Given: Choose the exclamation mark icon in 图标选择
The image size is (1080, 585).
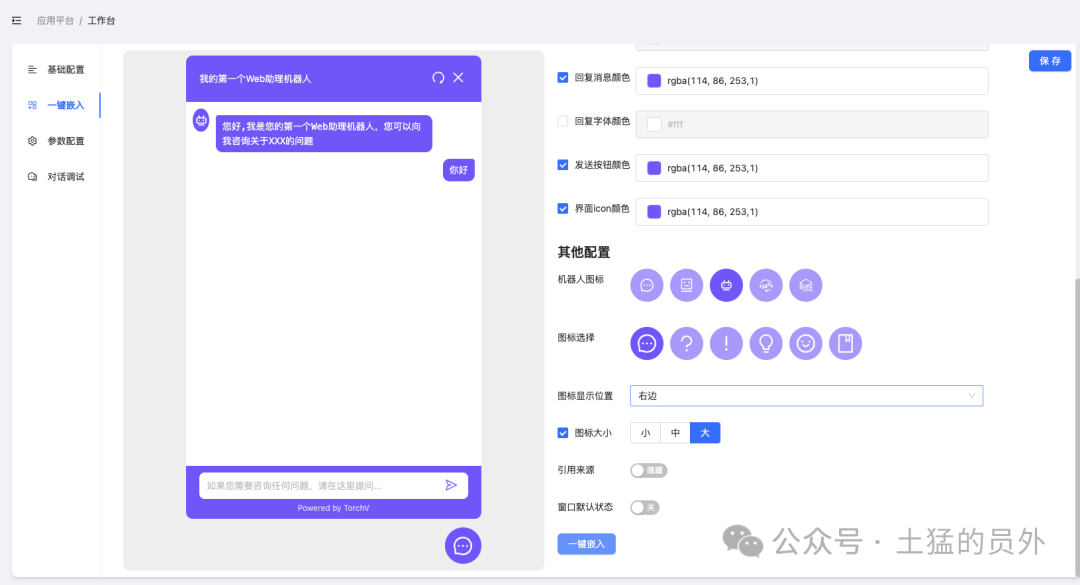Looking at the screenshot, I should (726, 343).
